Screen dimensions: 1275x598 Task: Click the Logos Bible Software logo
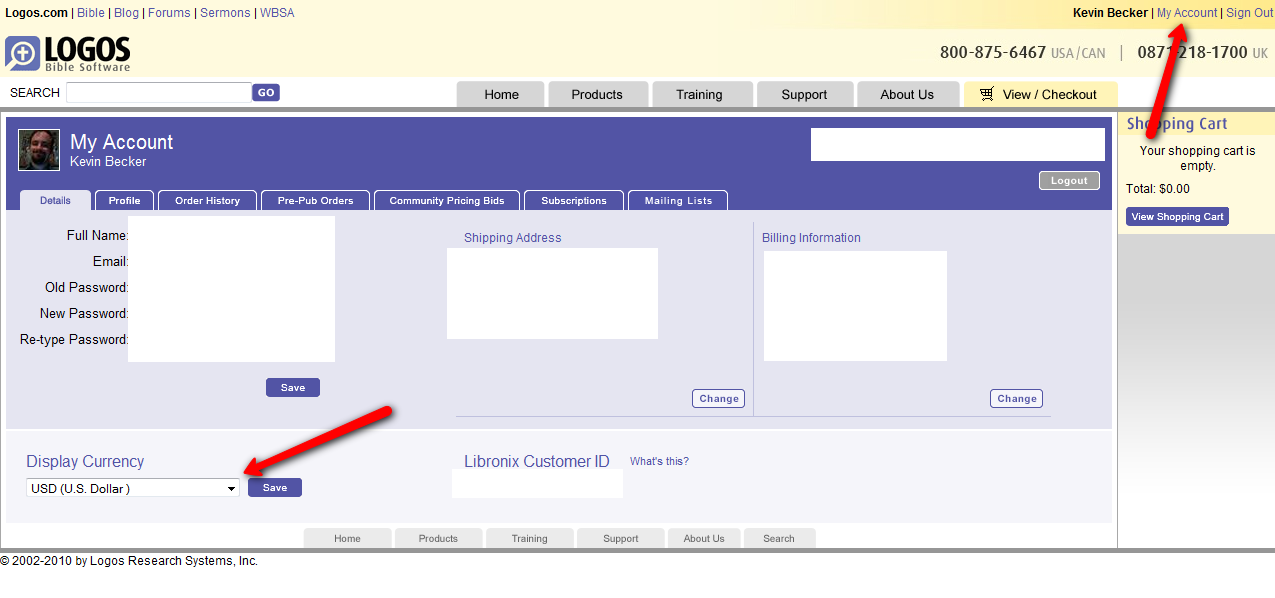(68, 53)
